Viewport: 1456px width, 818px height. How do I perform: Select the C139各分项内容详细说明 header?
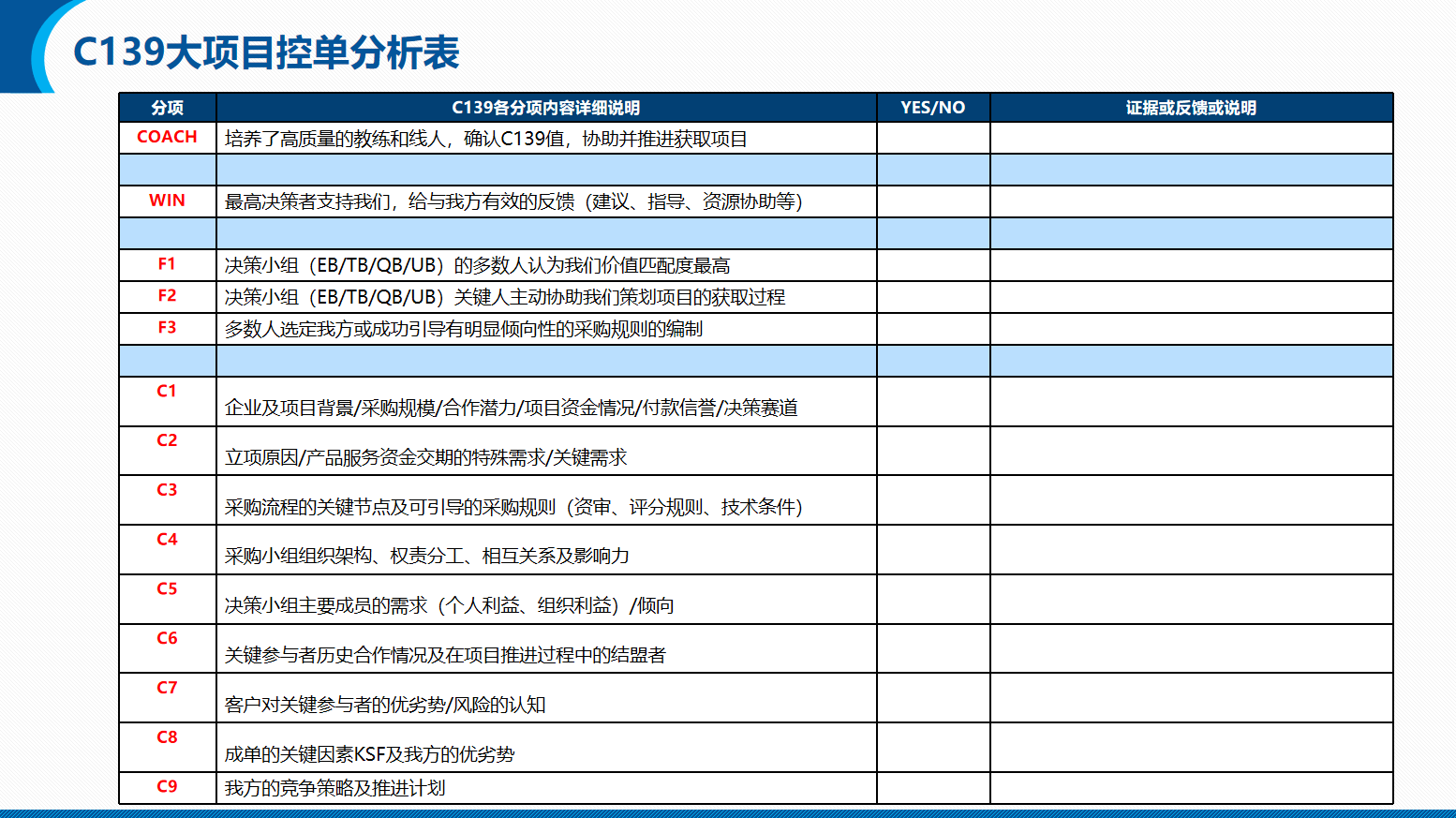point(546,108)
